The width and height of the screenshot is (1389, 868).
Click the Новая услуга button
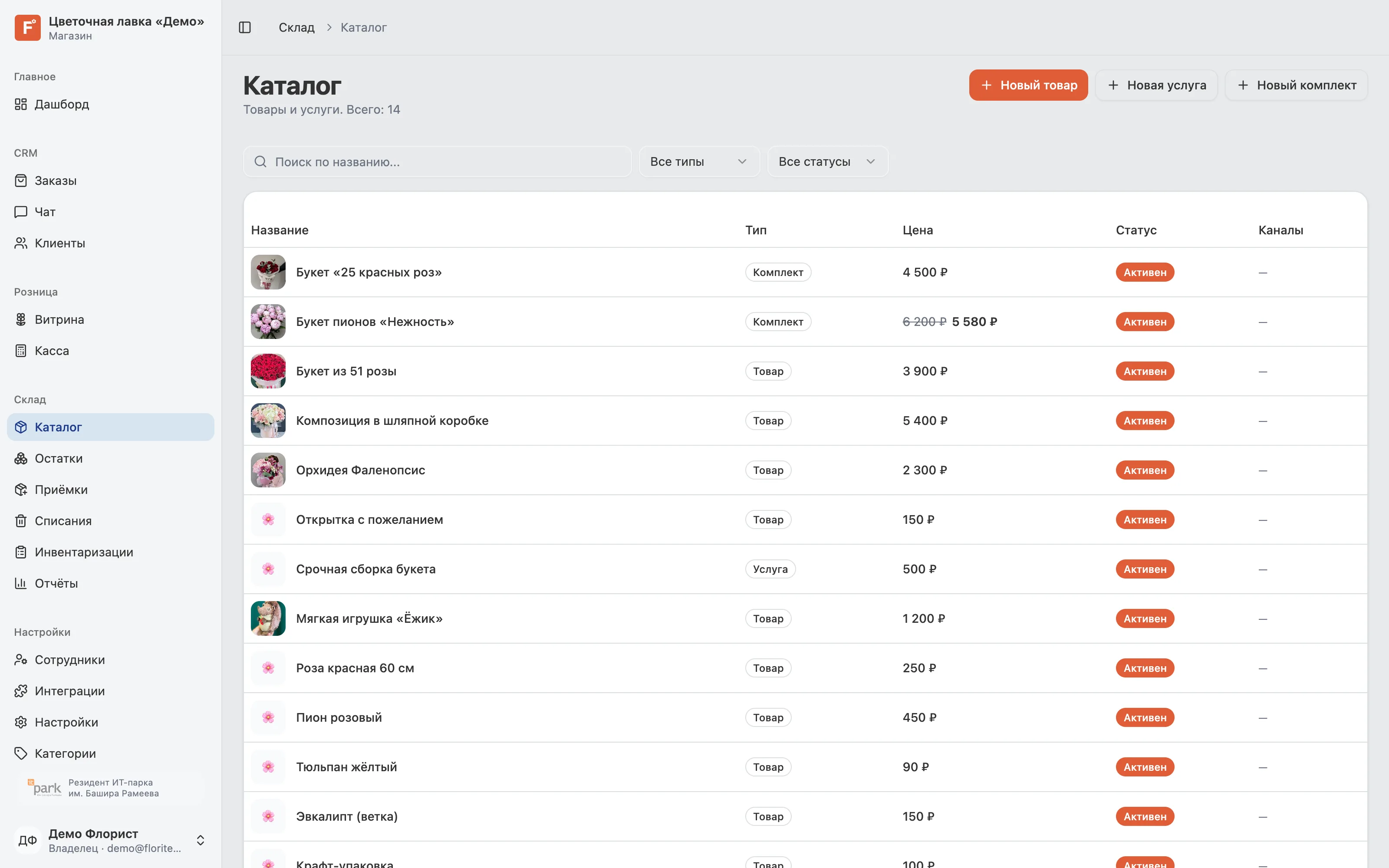pyautogui.click(x=1156, y=85)
